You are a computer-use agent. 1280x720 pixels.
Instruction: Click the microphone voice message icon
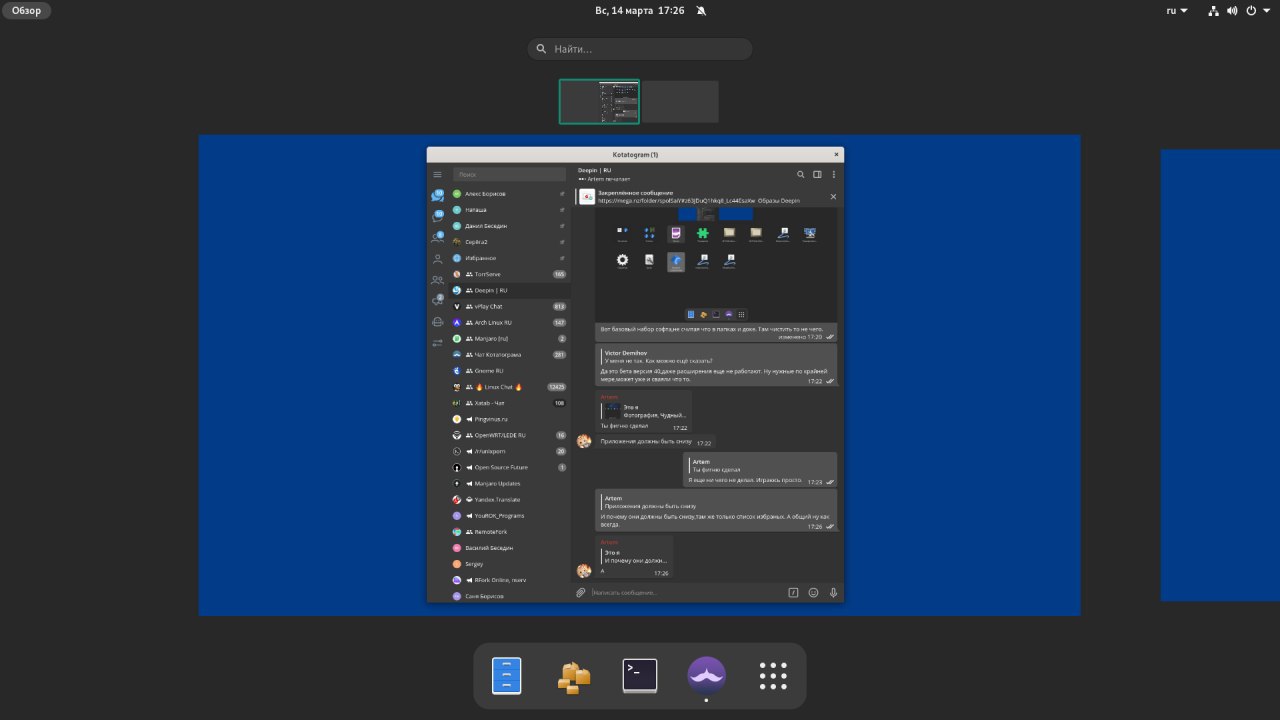pos(833,592)
